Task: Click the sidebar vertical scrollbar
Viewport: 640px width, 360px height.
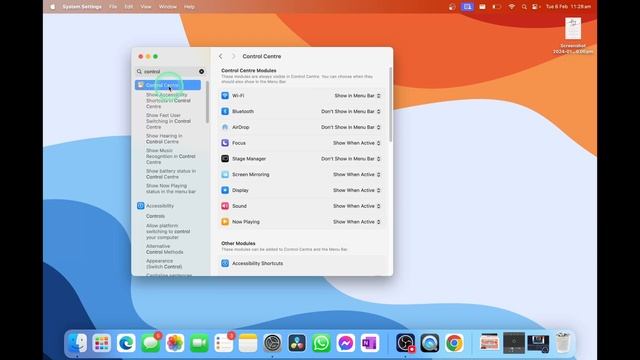Action: [207, 102]
